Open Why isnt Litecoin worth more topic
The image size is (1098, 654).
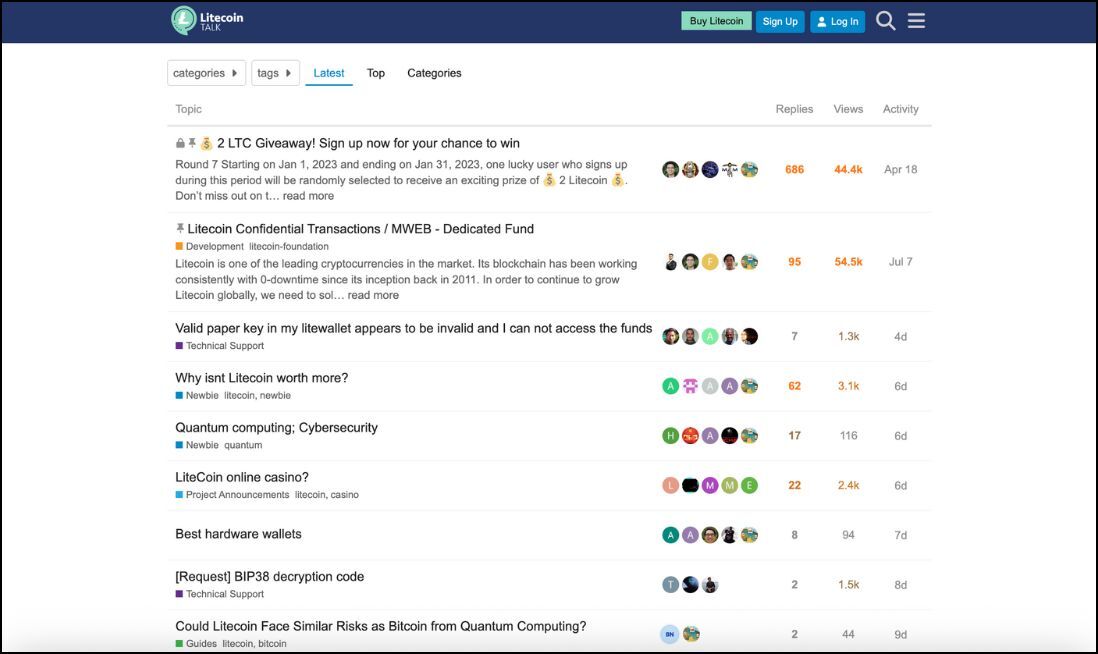click(x=261, y=378)
